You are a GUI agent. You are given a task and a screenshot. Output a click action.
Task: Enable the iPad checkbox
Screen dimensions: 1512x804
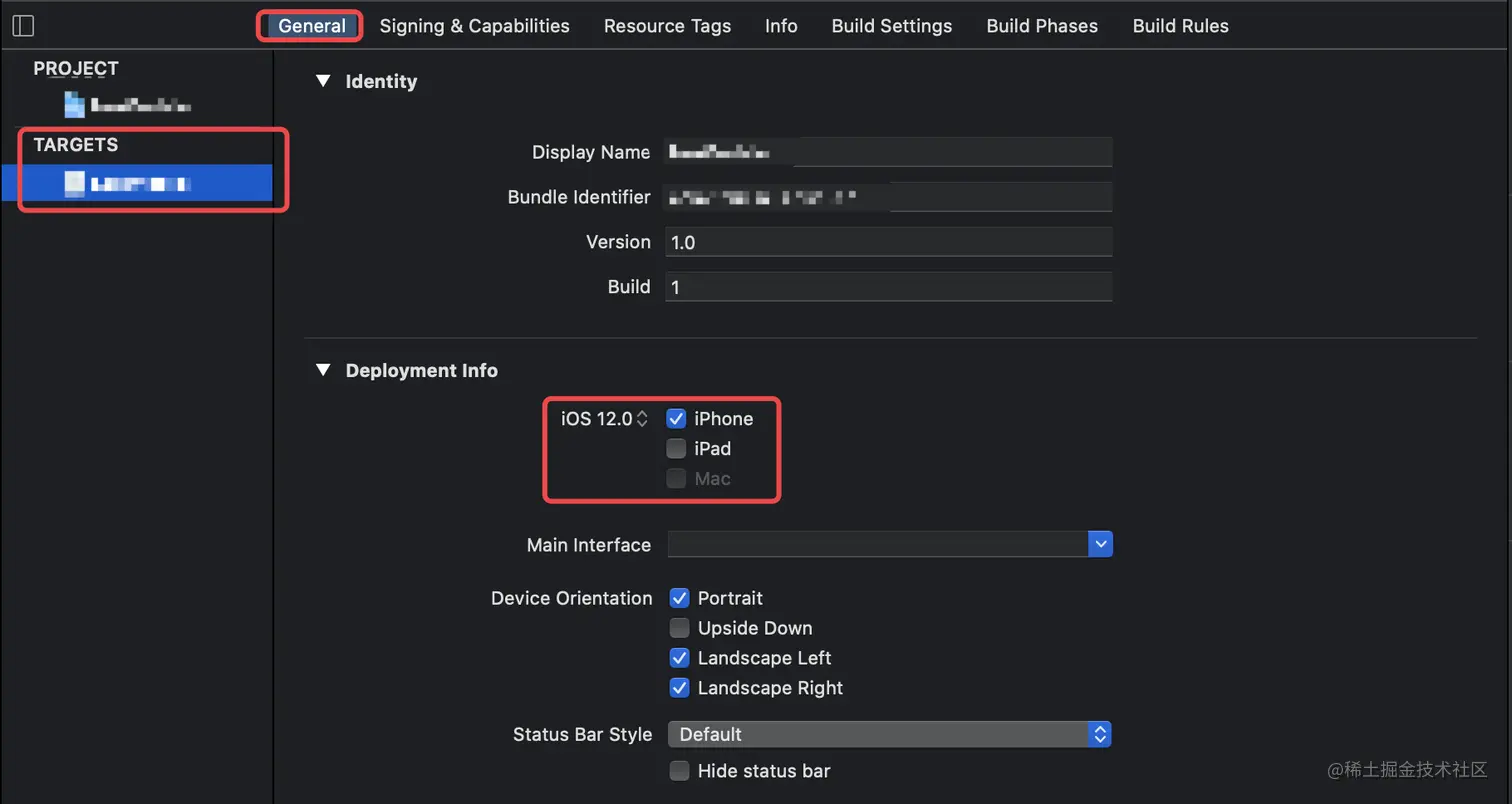click(x=677, y=449)
